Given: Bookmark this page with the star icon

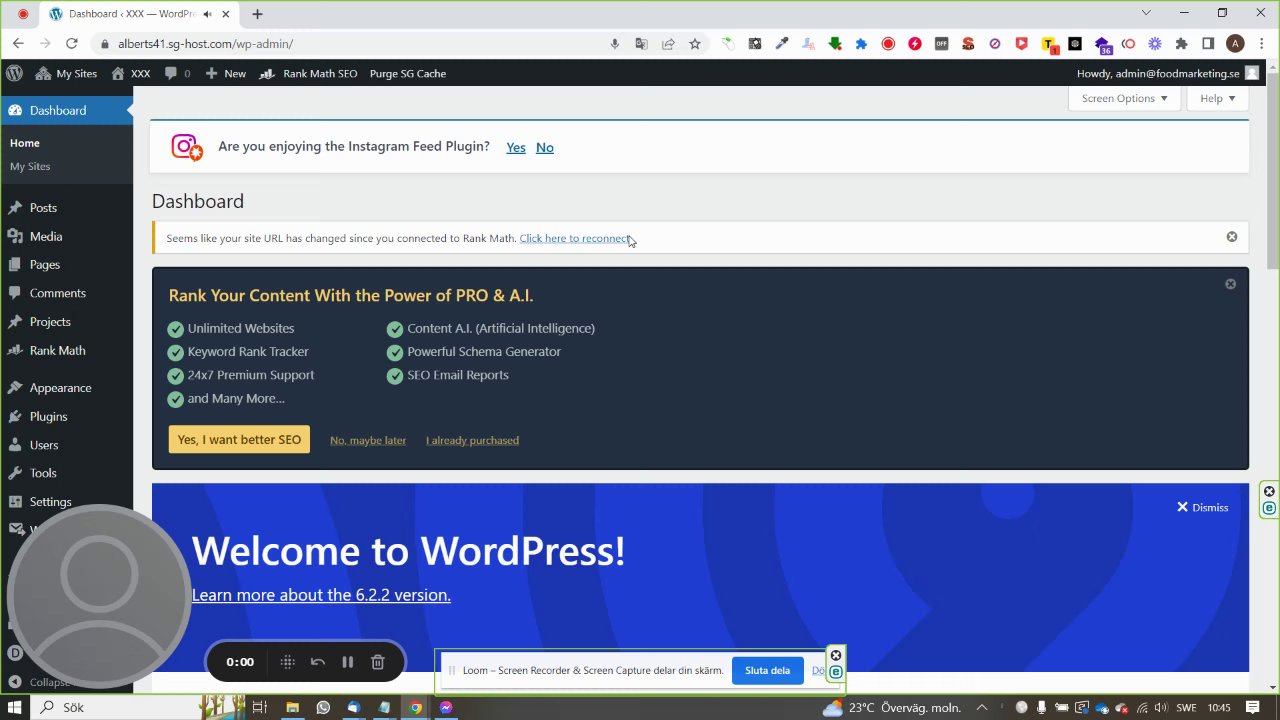Looking at the screenshot, I should pyautogui.click(x=695, y=44).
